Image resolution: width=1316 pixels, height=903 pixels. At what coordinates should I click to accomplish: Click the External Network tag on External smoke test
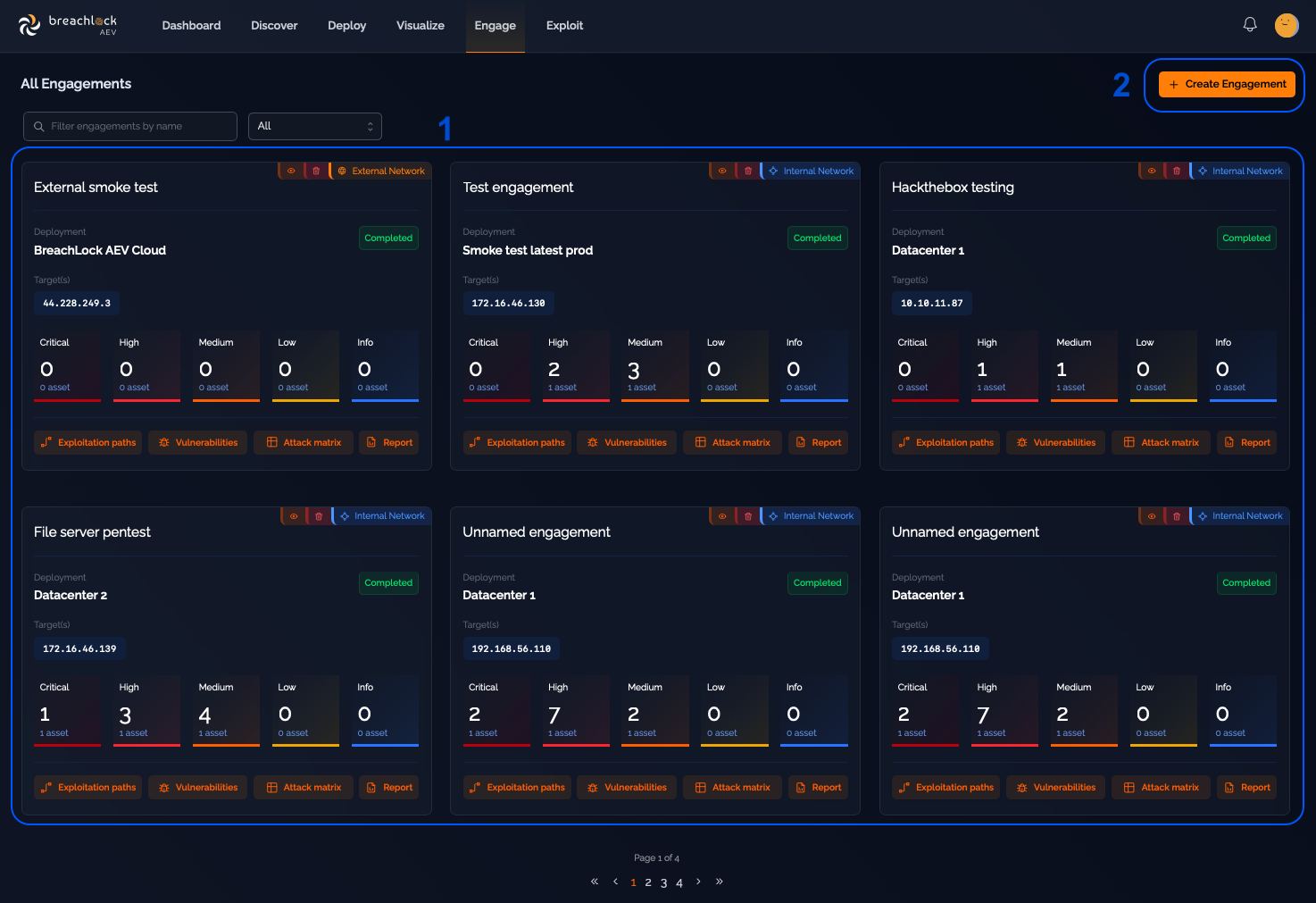tap(381, 171)
